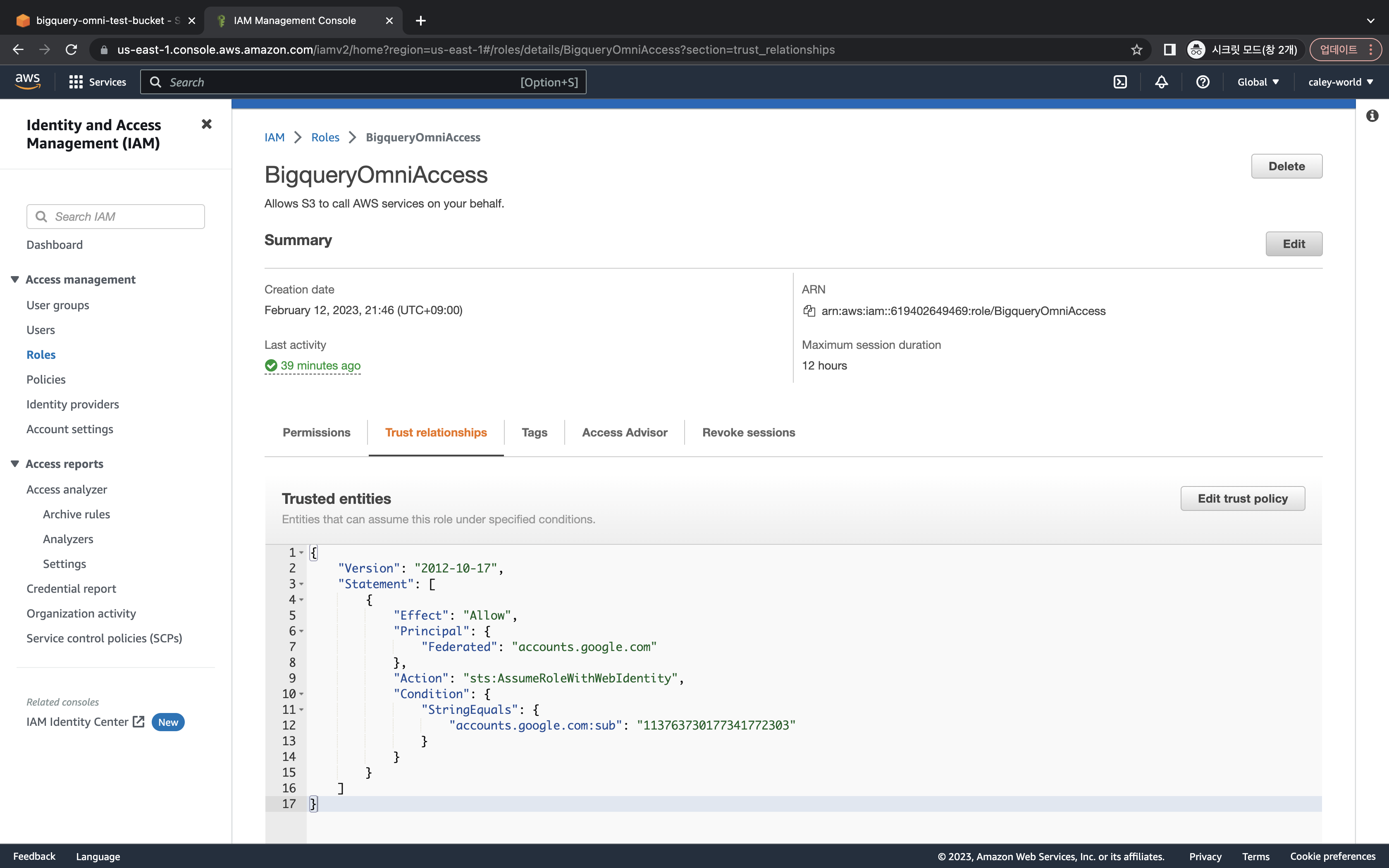This screenshot has height=868, width=1389.
Task: Collapse the Access management section
Action: 15,279
